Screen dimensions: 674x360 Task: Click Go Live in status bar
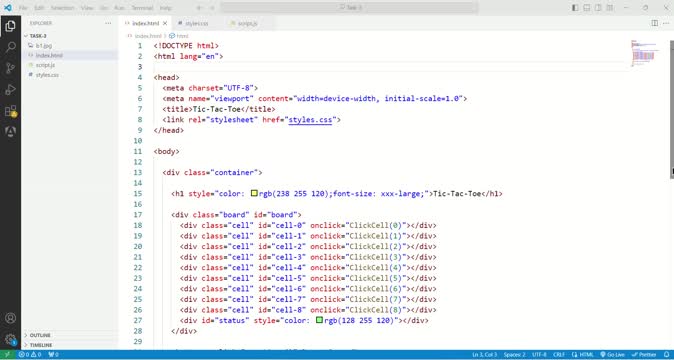point(612,355)
